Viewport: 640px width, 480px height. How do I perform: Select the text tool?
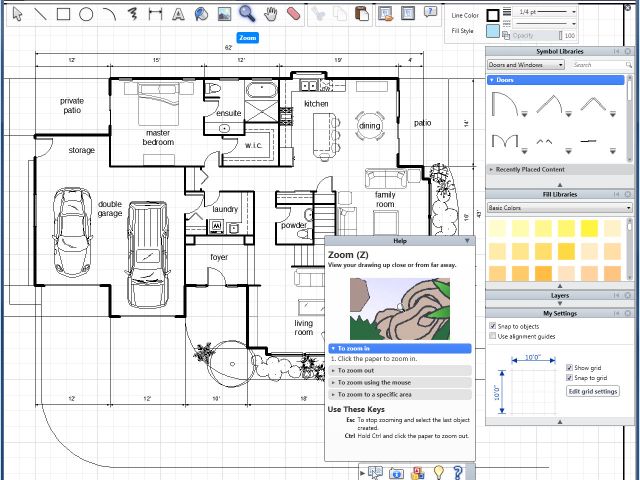pyautogui.click(x=178, y=14)
